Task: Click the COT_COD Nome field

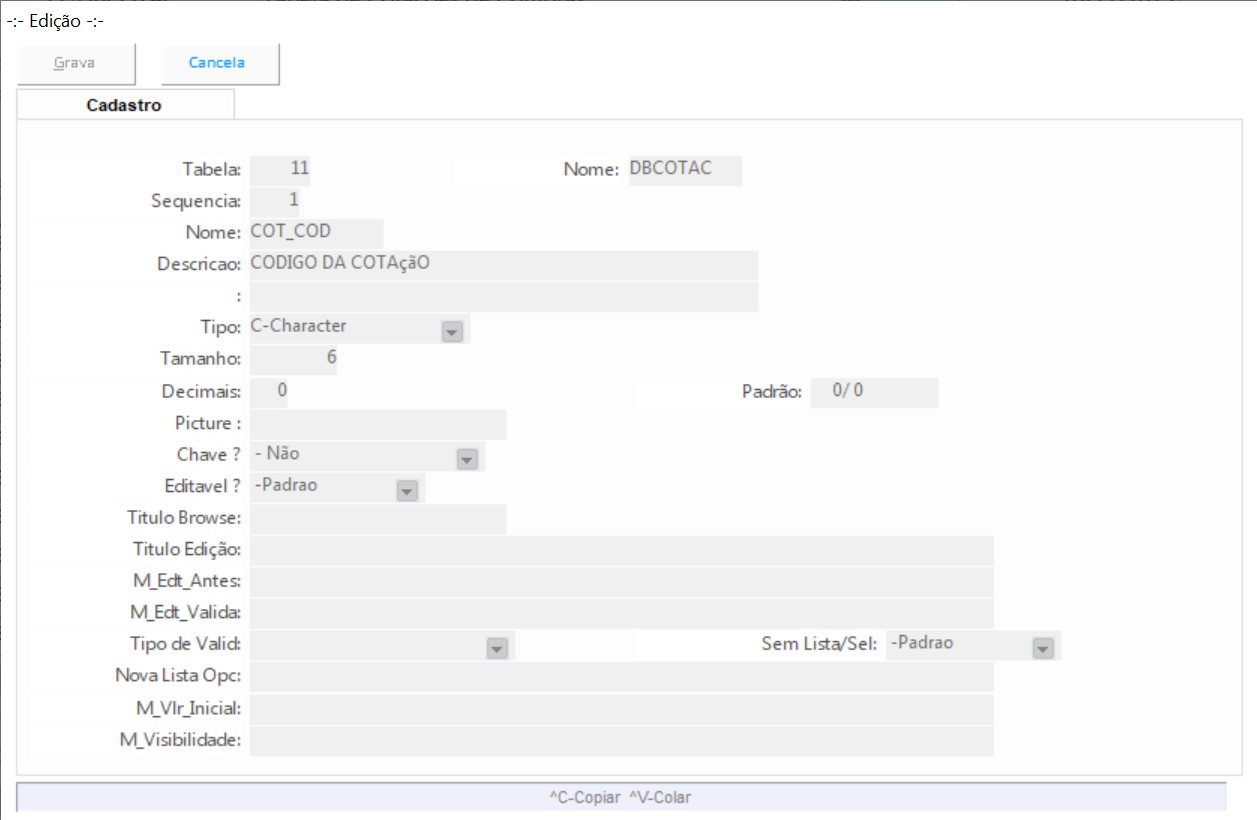Action: pyautogui.click(x=316, y=233)
